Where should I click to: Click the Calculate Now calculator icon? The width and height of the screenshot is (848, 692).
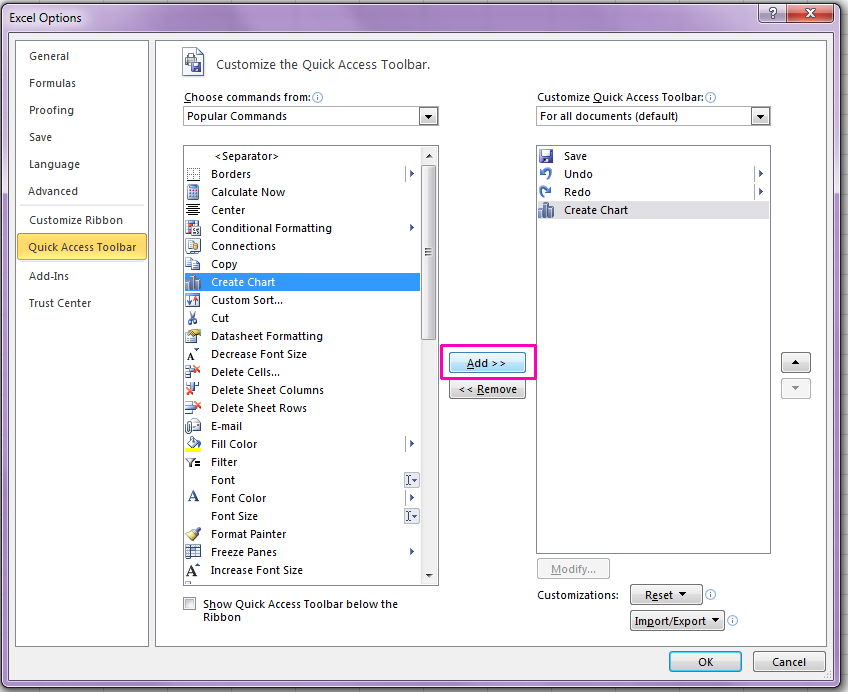[193, 192]
